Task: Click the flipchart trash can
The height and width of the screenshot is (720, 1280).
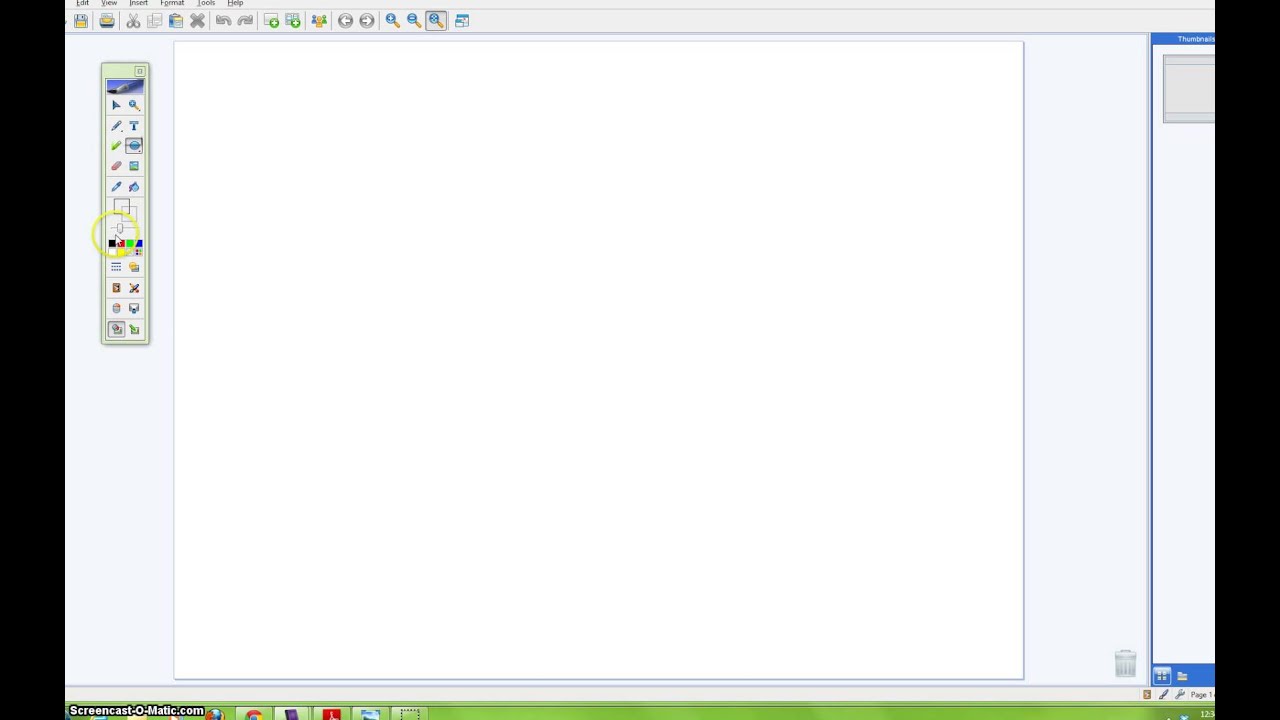Action: coord(1125,663)
